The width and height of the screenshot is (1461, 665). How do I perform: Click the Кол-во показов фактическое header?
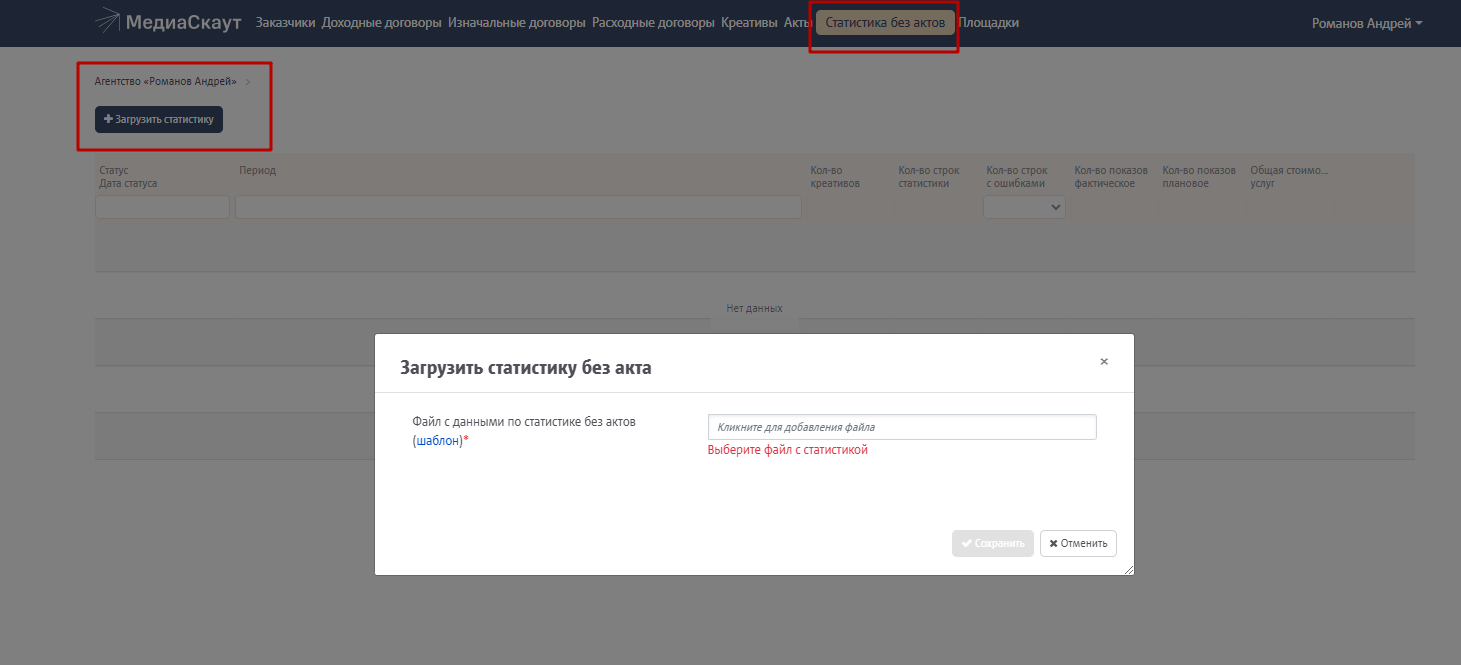coord(1111,177)
